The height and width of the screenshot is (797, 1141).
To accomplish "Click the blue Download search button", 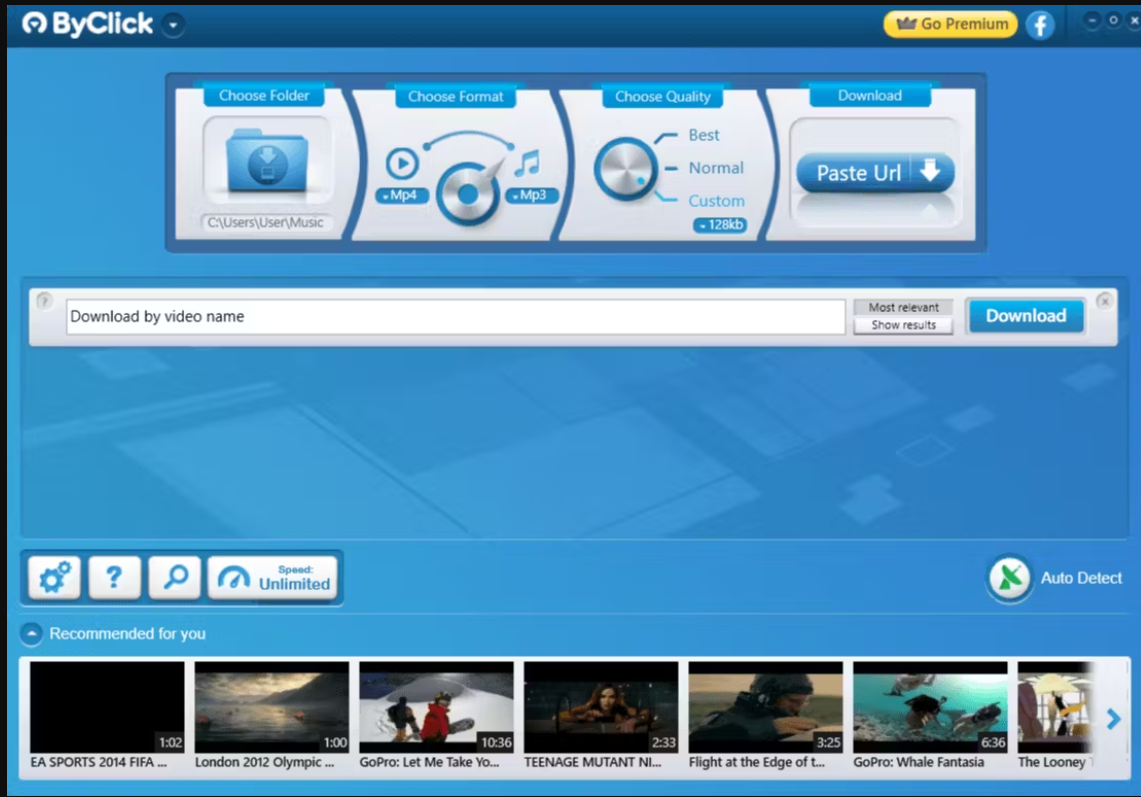I will click(1026, 316).
